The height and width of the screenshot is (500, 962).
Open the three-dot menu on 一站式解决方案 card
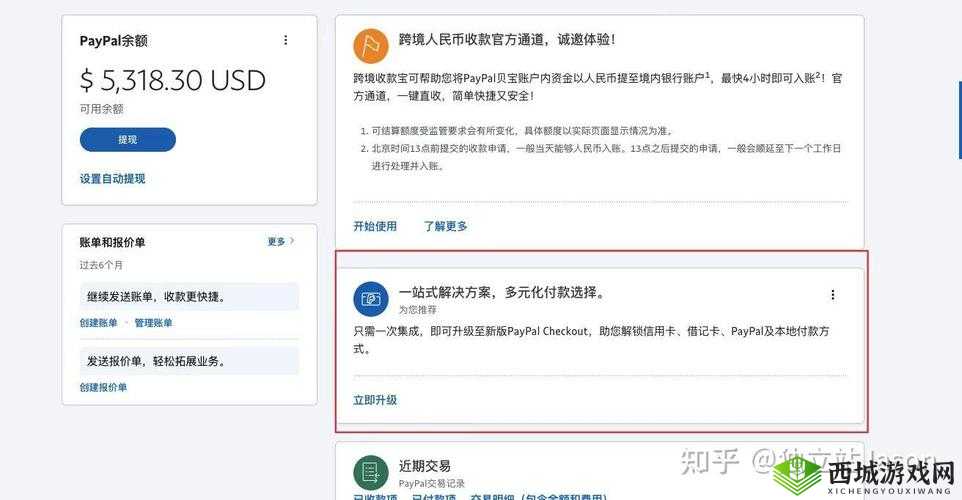[x=833, y=295]
